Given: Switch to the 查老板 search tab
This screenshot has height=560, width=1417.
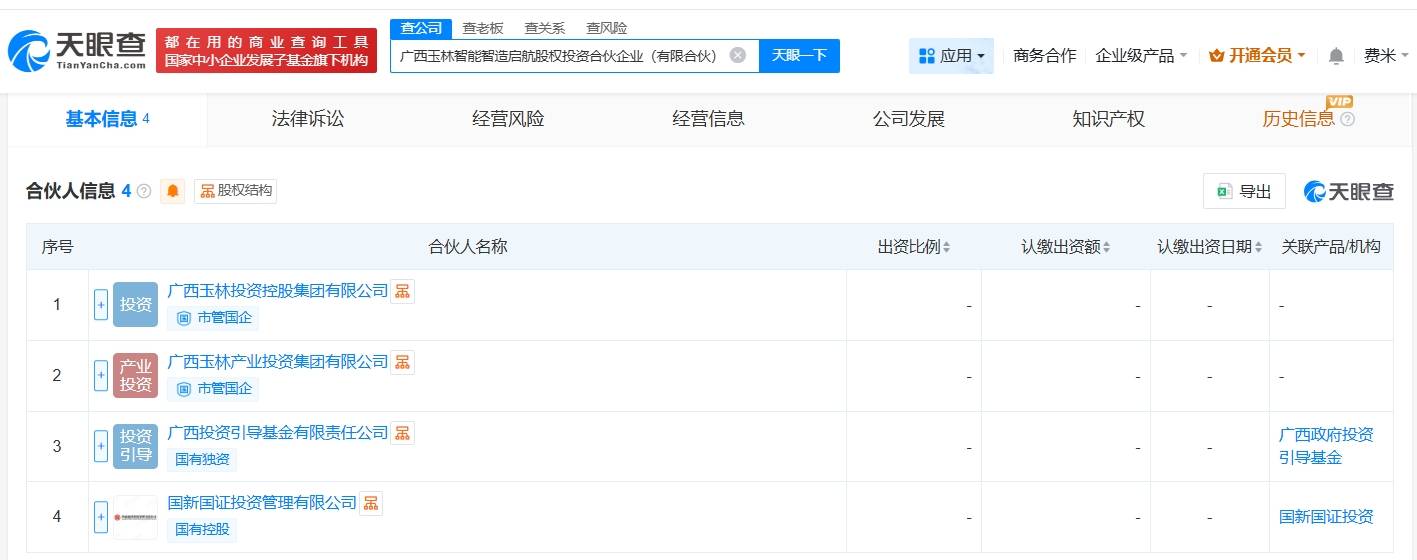Looking at the screenshot, I should [483, 28].
